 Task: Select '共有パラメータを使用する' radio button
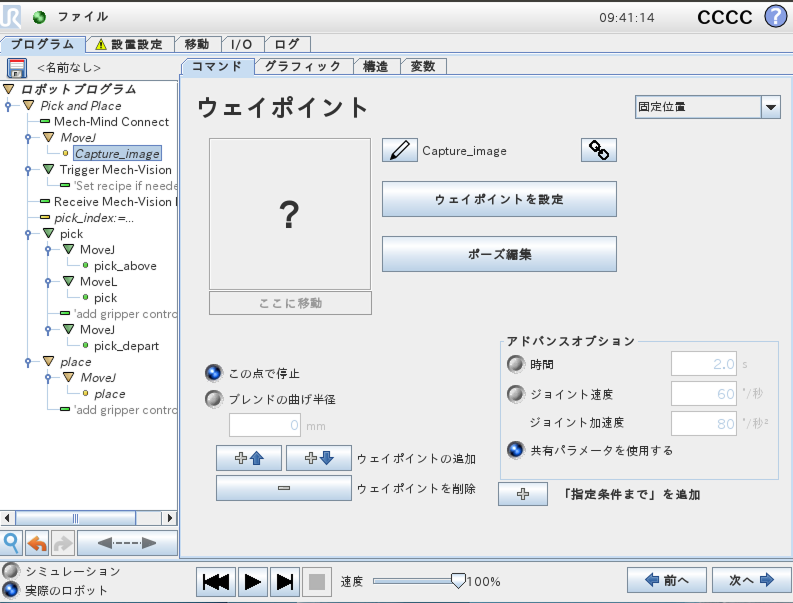point(516,450)
